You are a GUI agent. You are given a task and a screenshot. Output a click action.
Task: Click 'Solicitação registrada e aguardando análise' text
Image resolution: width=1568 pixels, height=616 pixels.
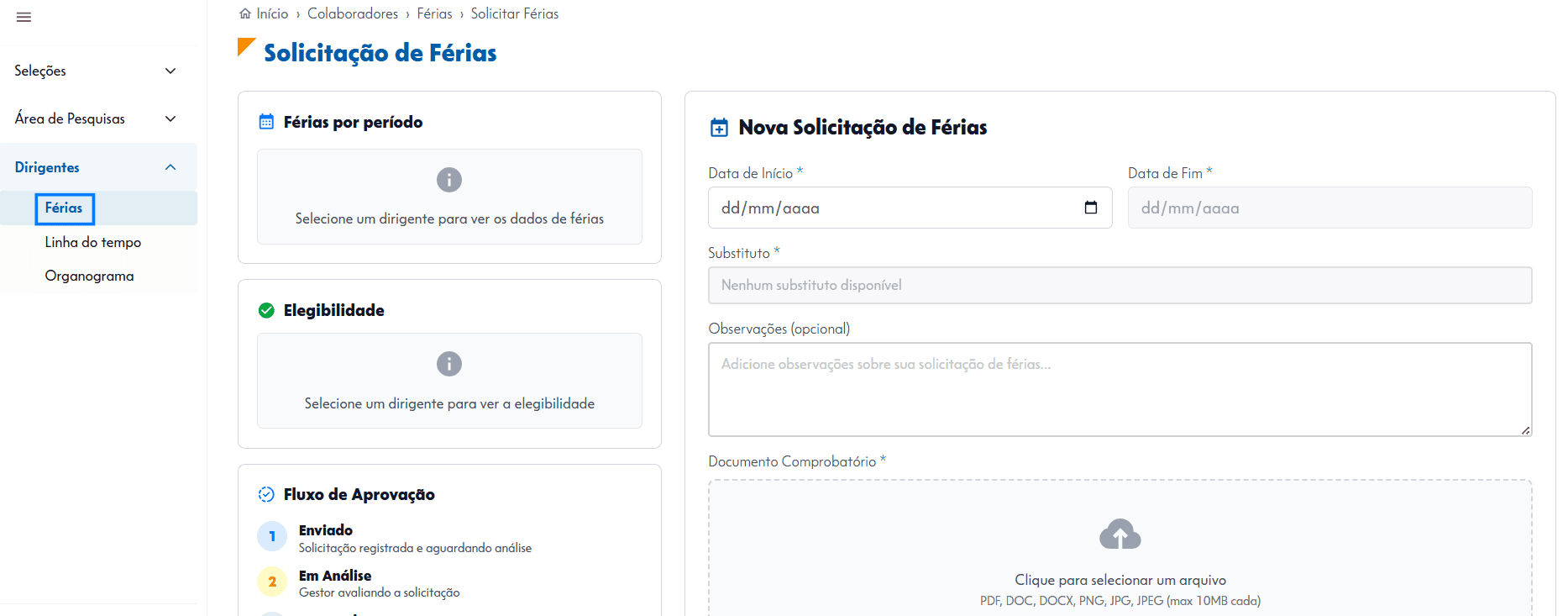pyautogui.click(x=415, y=548)
